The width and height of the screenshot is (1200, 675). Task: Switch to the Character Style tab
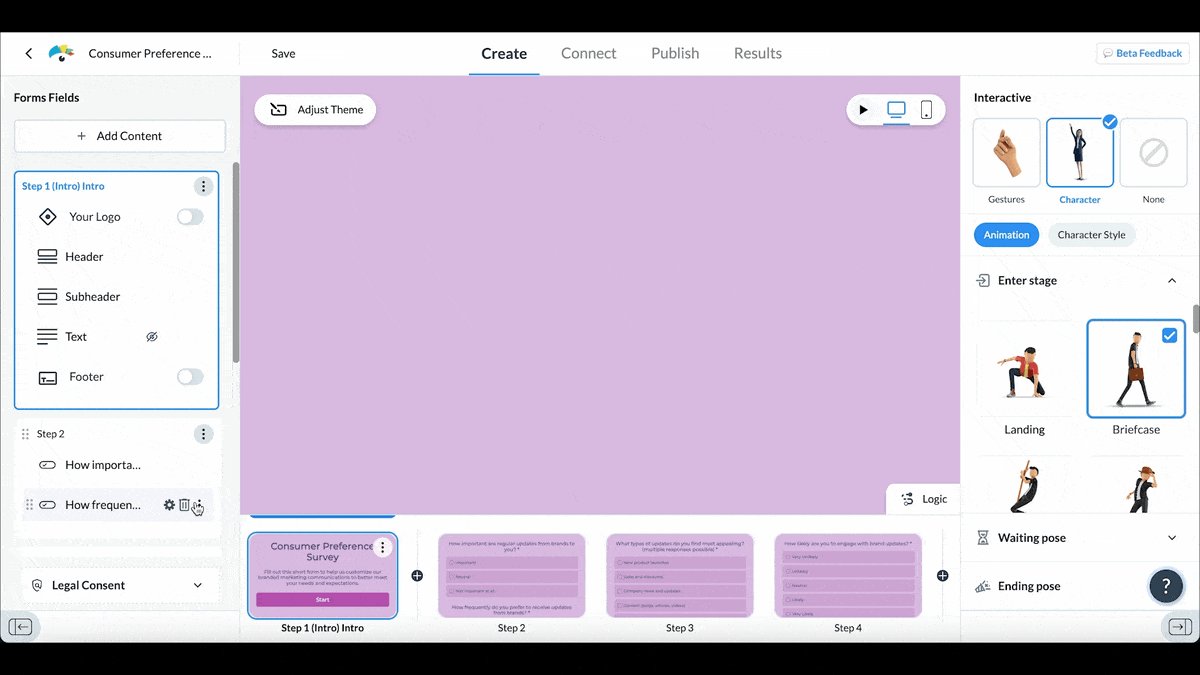(1091, 235)
